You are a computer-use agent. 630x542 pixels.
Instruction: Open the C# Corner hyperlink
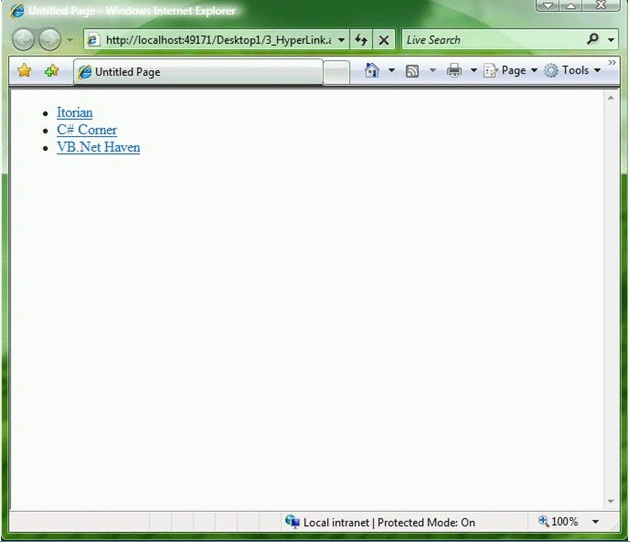[x=87, y=130]
